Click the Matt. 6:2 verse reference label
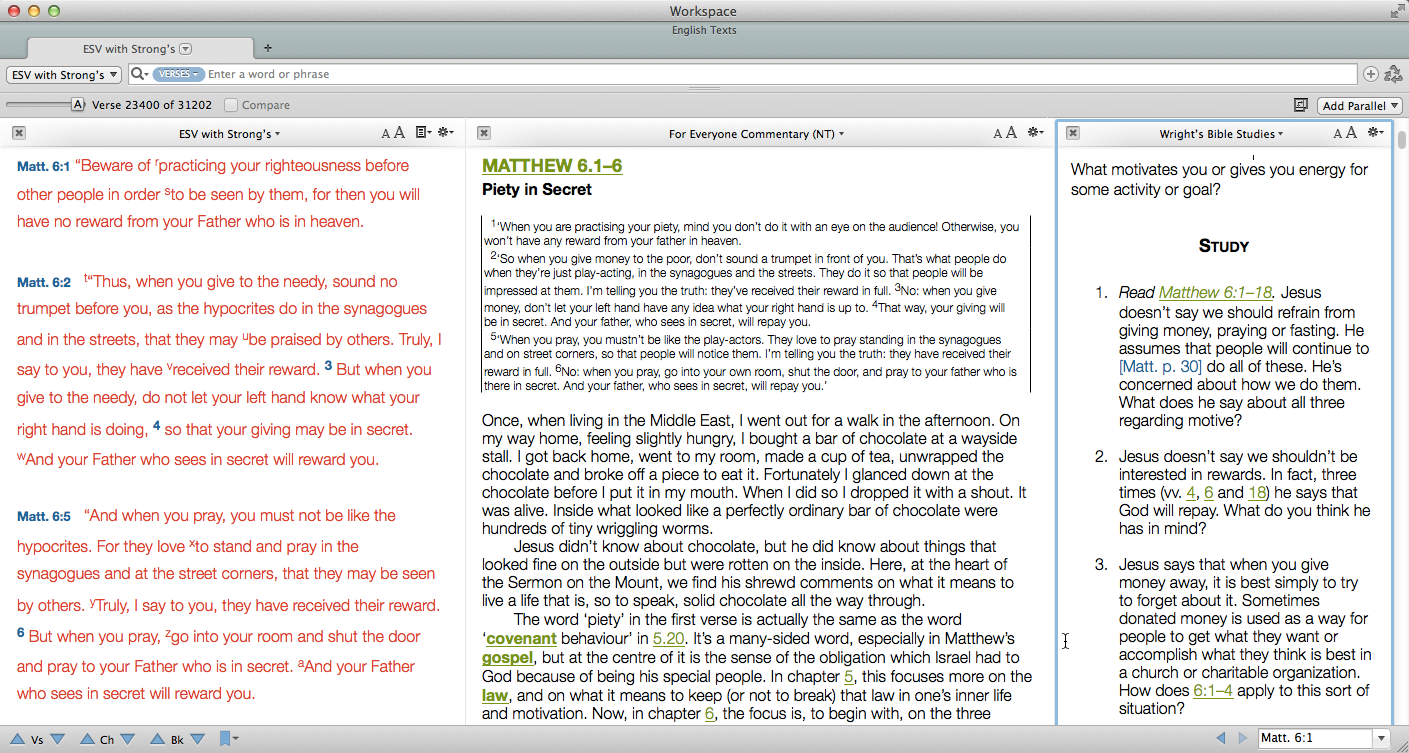 tap(44, 283)
